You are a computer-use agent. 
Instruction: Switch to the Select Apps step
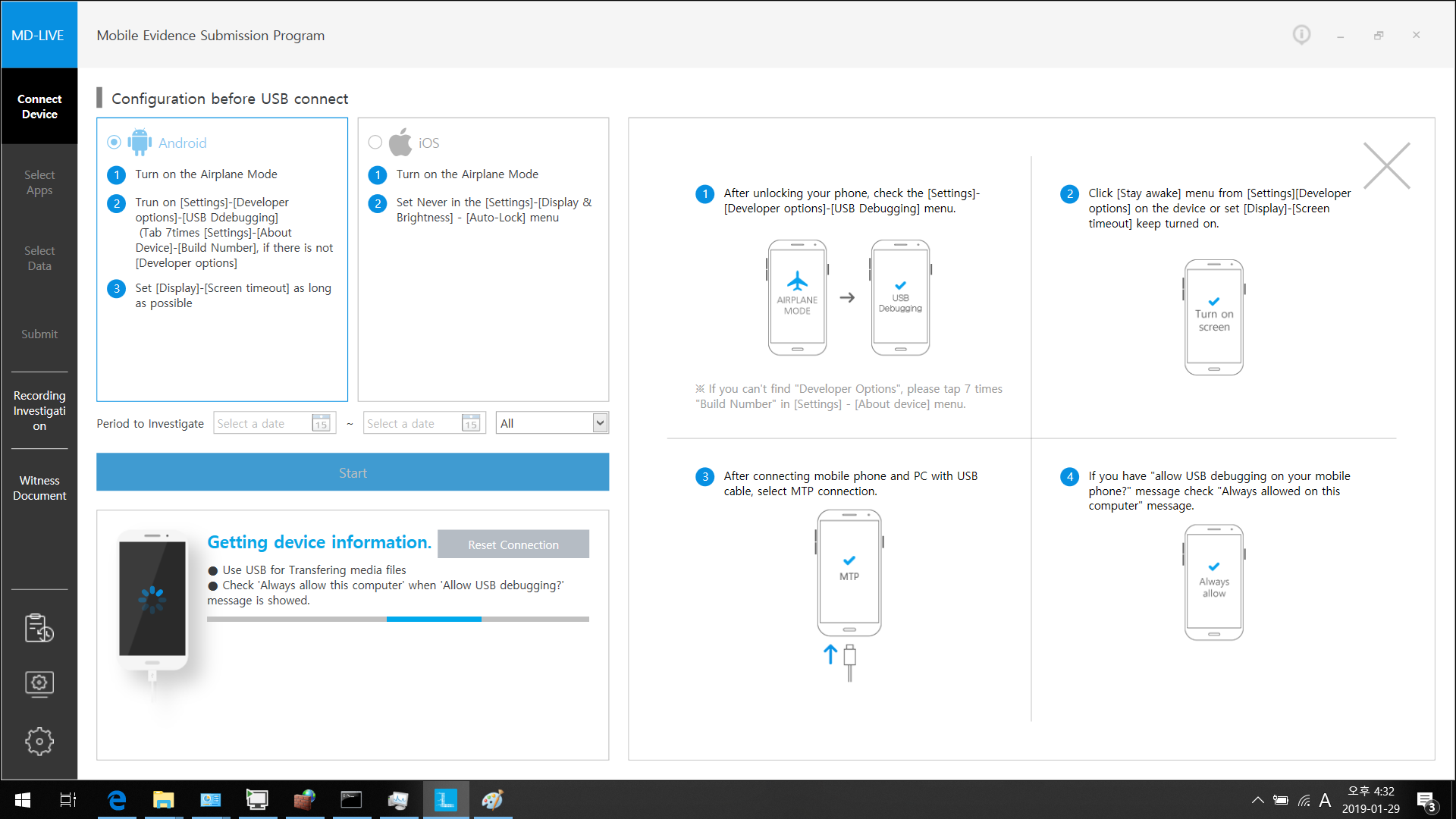39,182
